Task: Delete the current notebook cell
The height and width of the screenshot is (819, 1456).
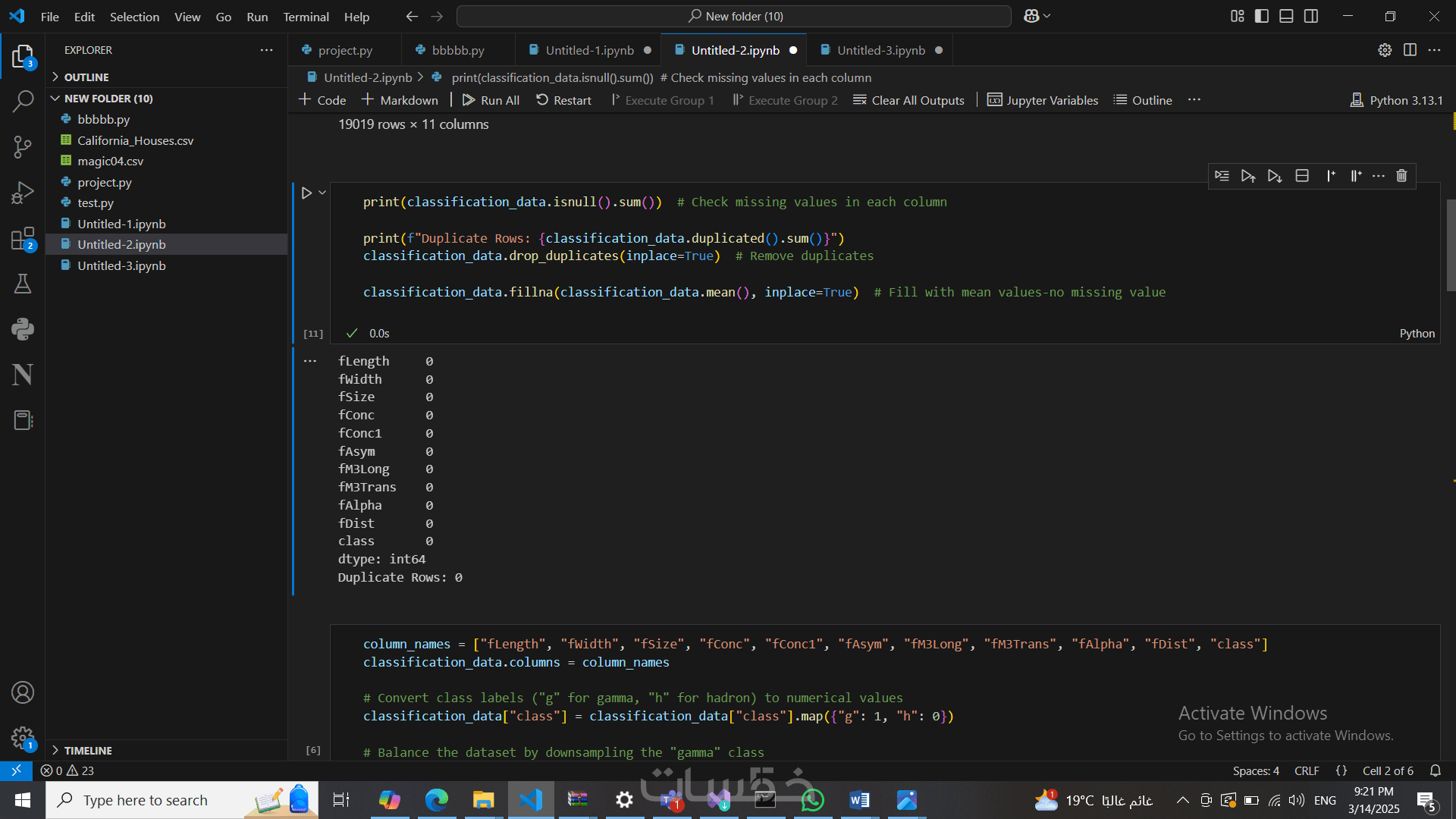Action: coord(1401,176)
